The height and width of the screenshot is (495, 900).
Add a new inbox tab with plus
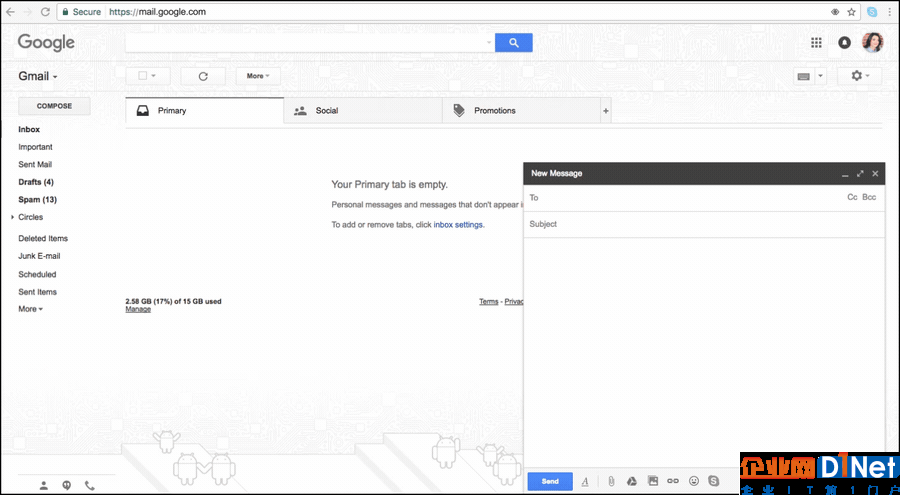tap(606, 111)
